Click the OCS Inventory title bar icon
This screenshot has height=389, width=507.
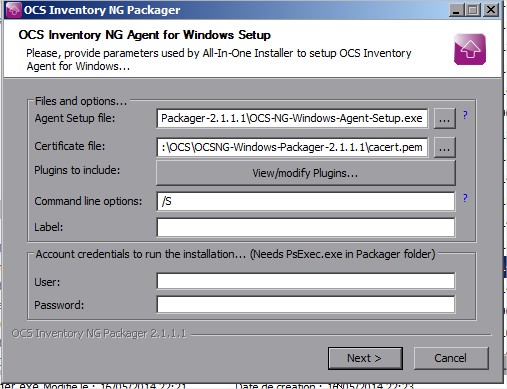pos(14,10)
